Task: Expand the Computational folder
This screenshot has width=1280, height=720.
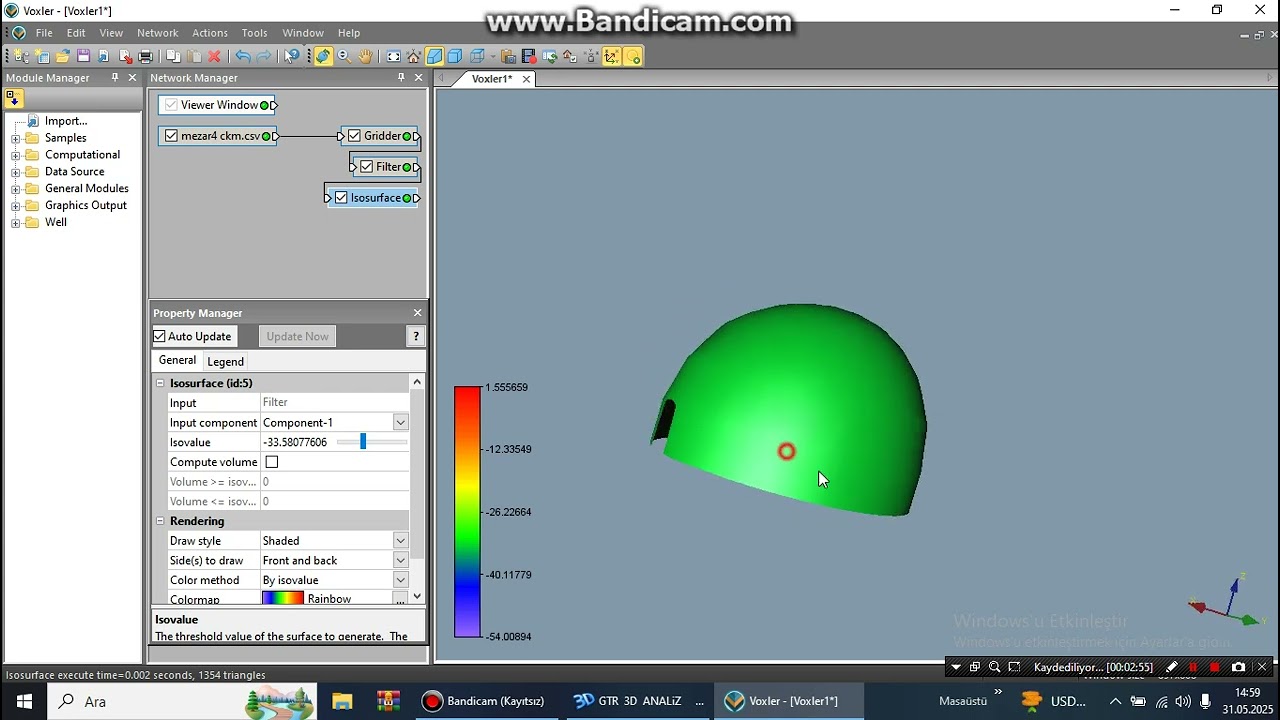Action: tap(16, 156)
